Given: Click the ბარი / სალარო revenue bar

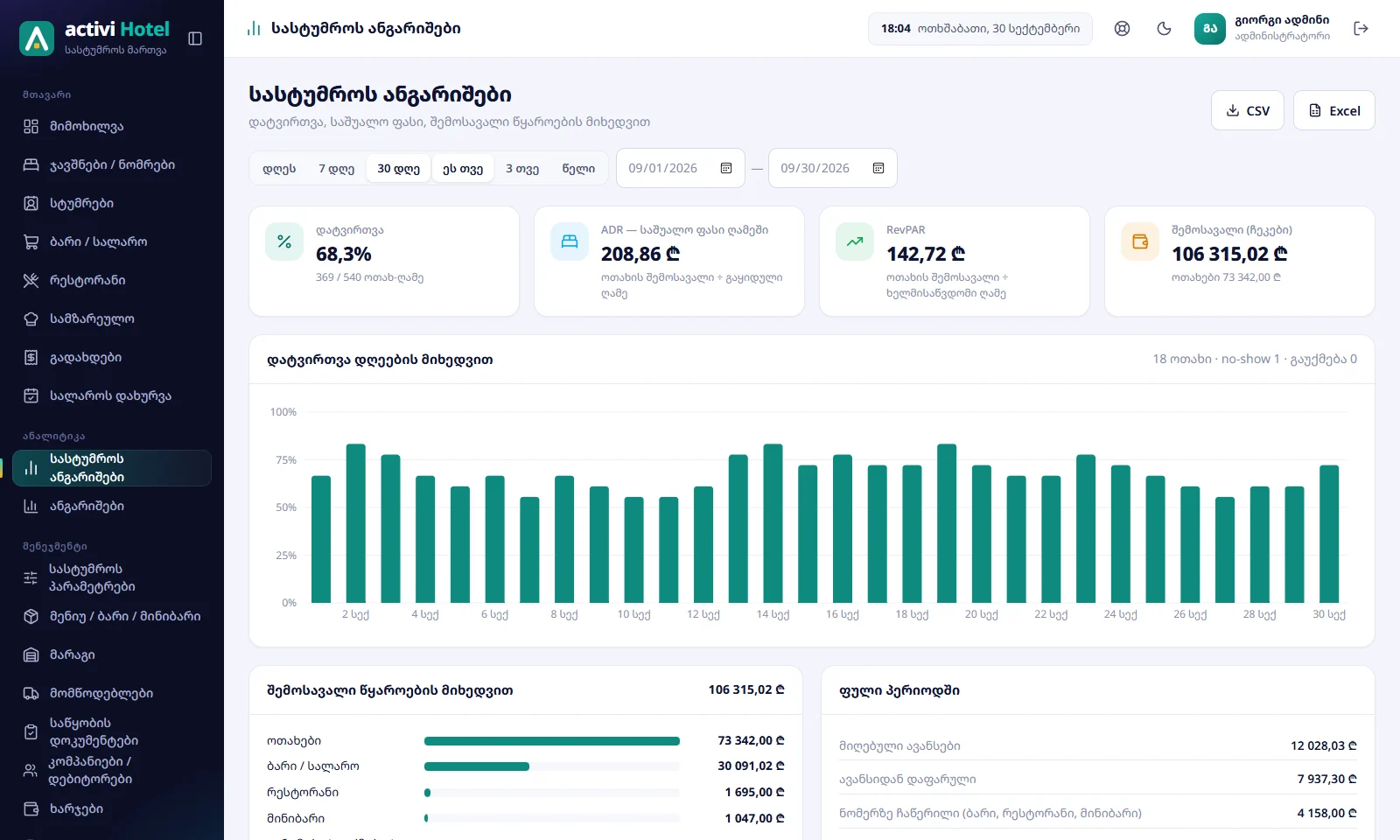Looking at the screenshot, I should [x=552, y=766].
